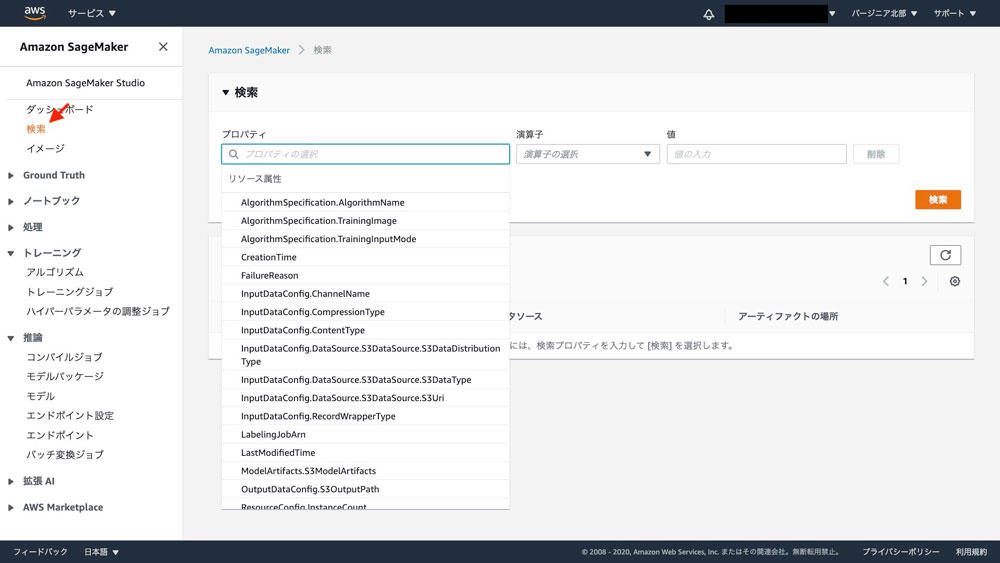Open the エンドポイント page
Viewport: 1000px width, 563px height.
pyautogui.click(x=59, y=435)
